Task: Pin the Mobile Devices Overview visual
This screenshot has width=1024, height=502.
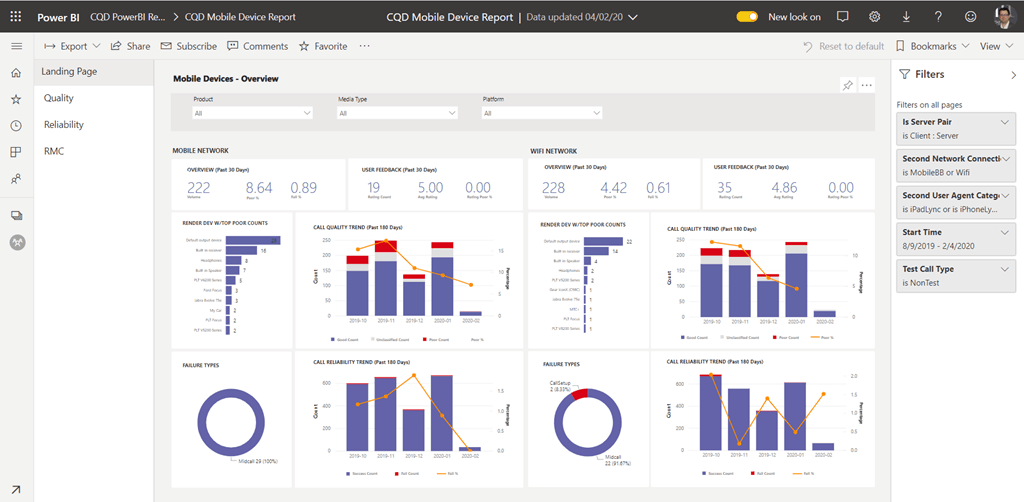Action: (848, 85)
